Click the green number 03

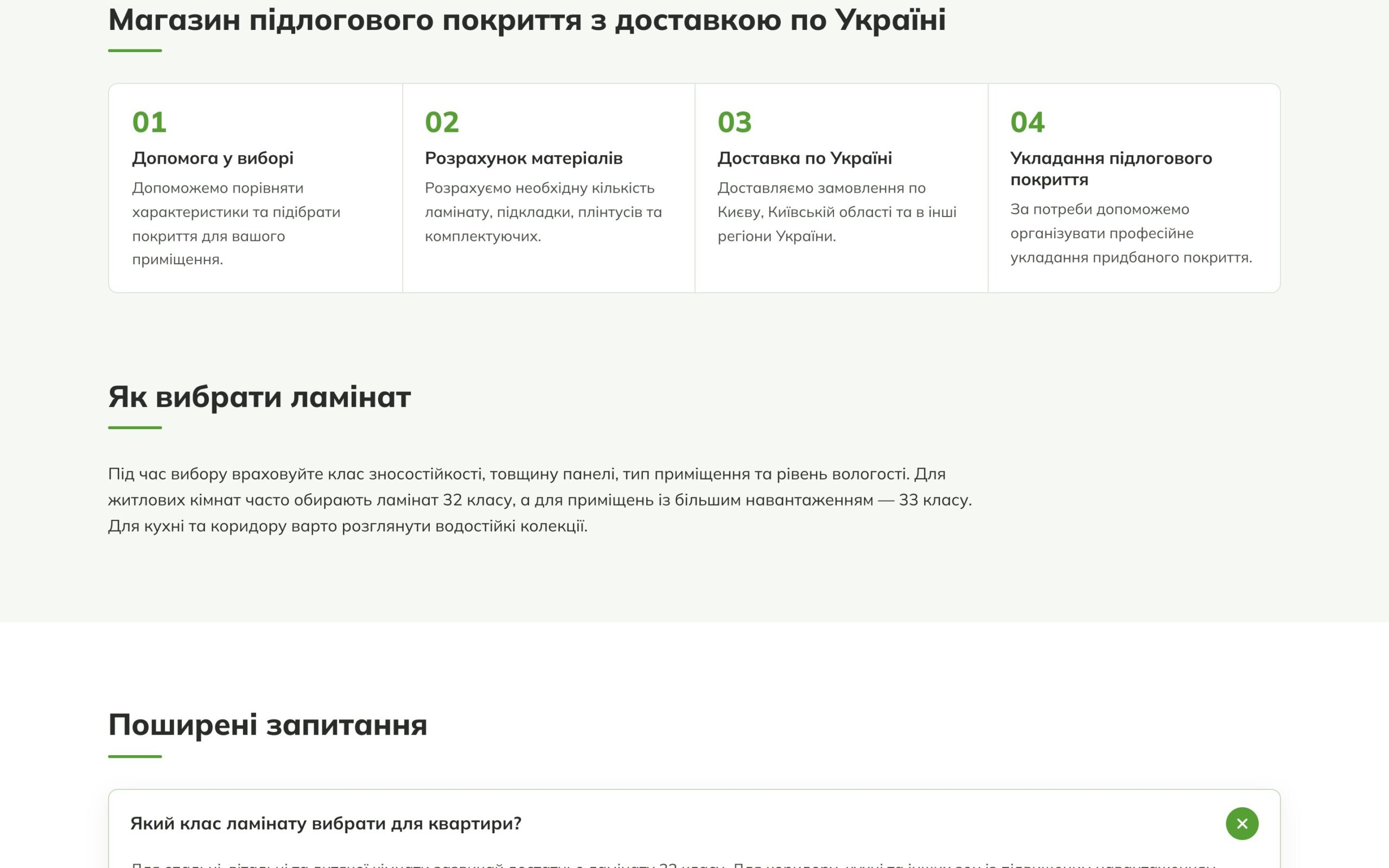pyautogui.click(x=735, y=122)
